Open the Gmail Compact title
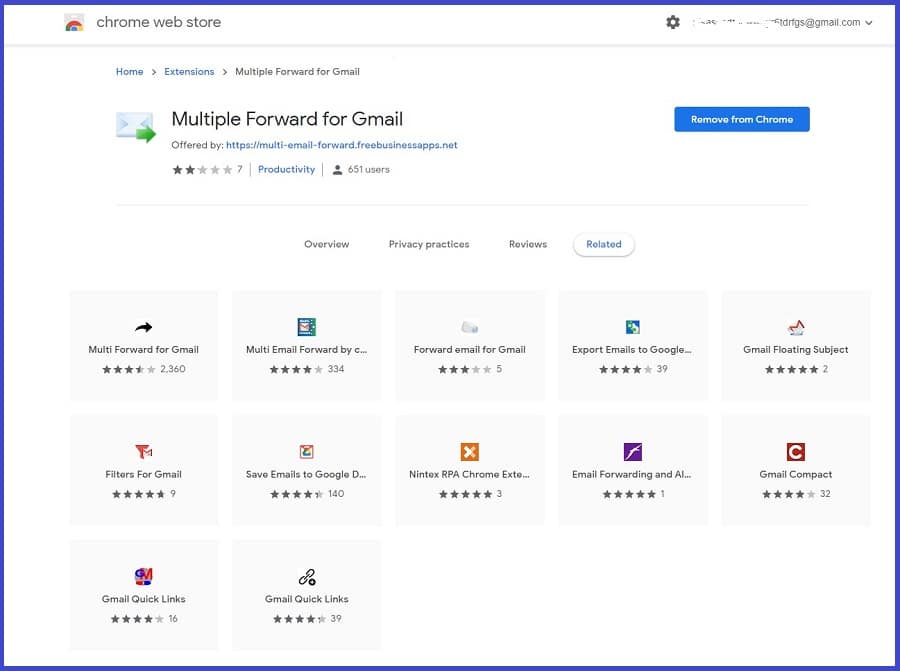 coord(796,474)
